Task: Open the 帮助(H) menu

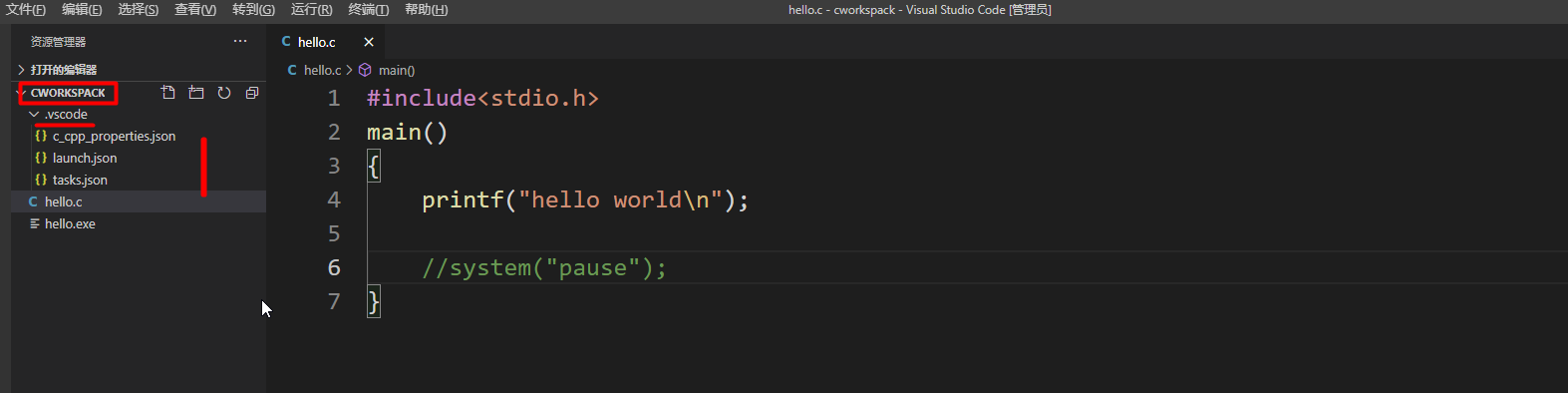Action: [x=427, y=10]
